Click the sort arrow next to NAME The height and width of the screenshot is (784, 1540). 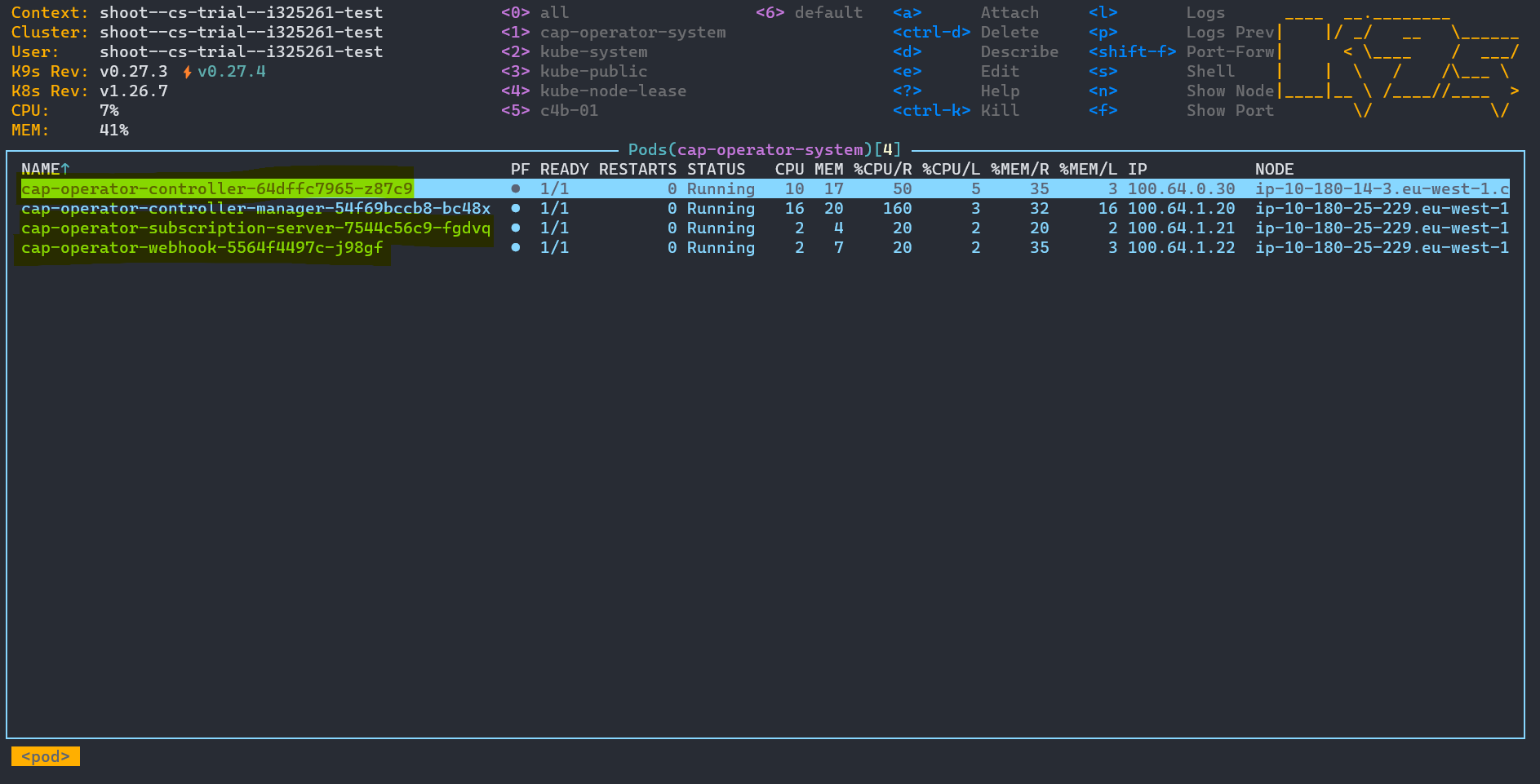(65, 169)
